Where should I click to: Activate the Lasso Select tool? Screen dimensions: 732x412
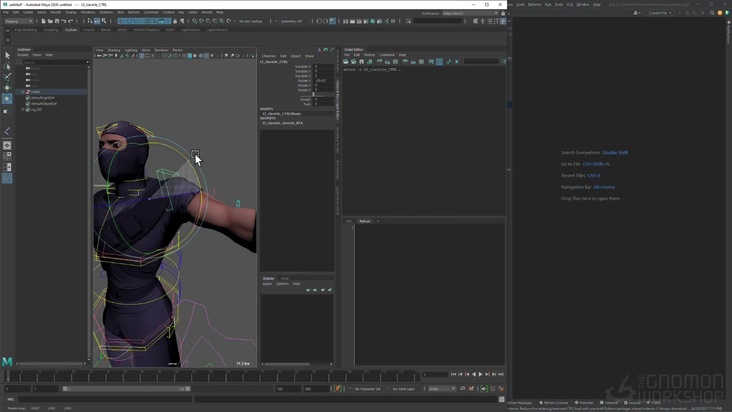(x=7, y=67)
